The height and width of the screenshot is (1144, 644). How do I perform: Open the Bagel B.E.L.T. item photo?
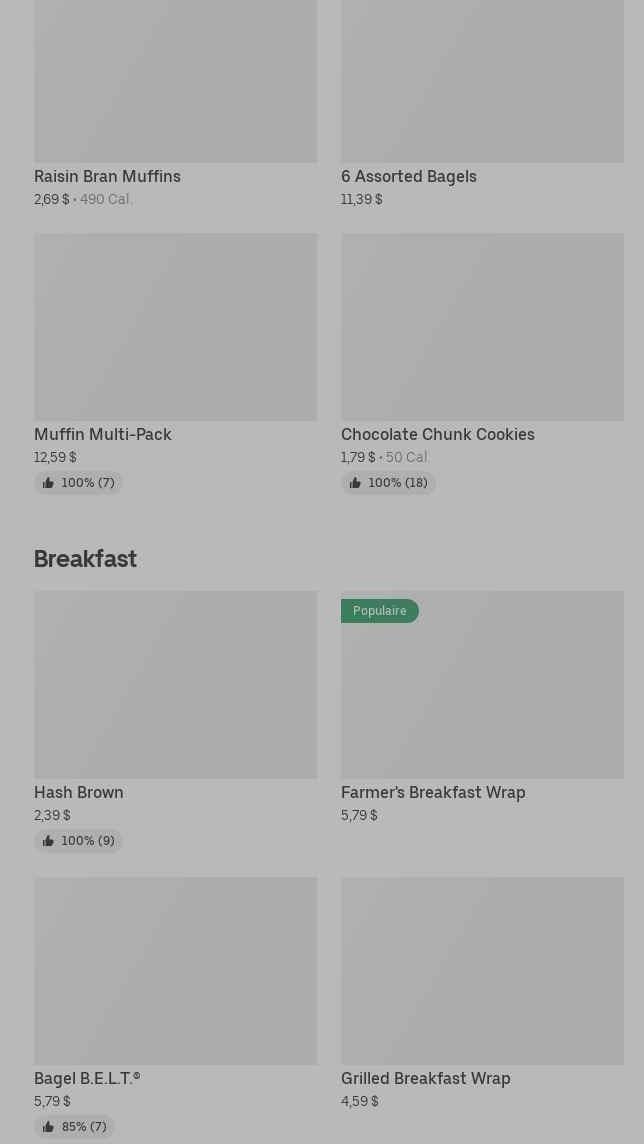[175, 971]
